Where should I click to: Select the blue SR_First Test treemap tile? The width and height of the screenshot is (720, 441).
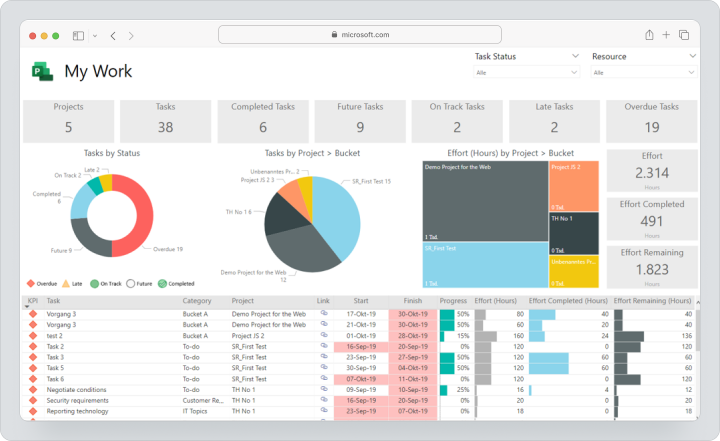point(485,265)
